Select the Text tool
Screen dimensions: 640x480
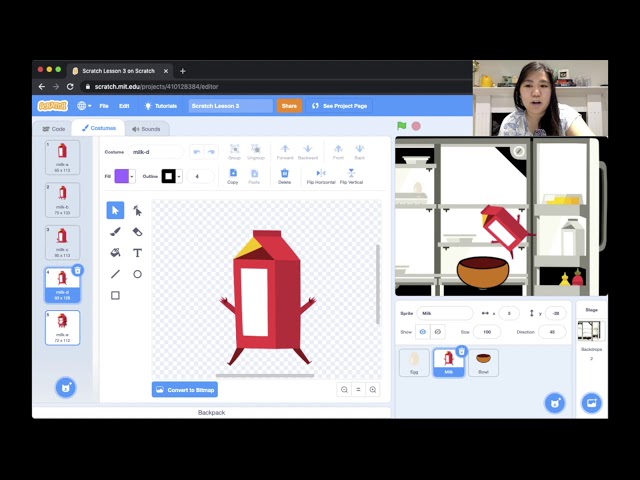click(x=137, y=253)
